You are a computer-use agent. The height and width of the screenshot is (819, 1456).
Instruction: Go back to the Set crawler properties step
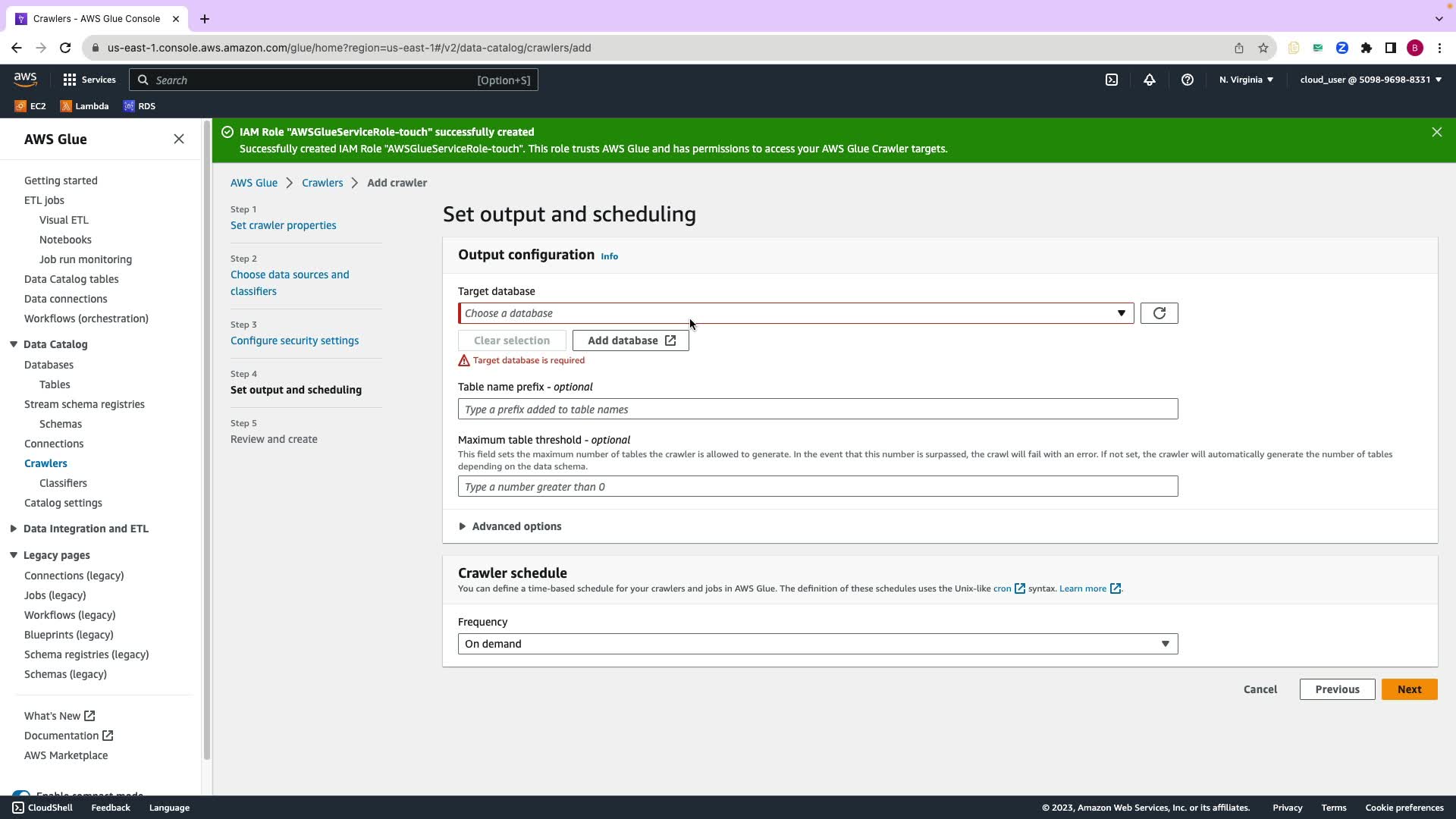click(x=283, y=225)
